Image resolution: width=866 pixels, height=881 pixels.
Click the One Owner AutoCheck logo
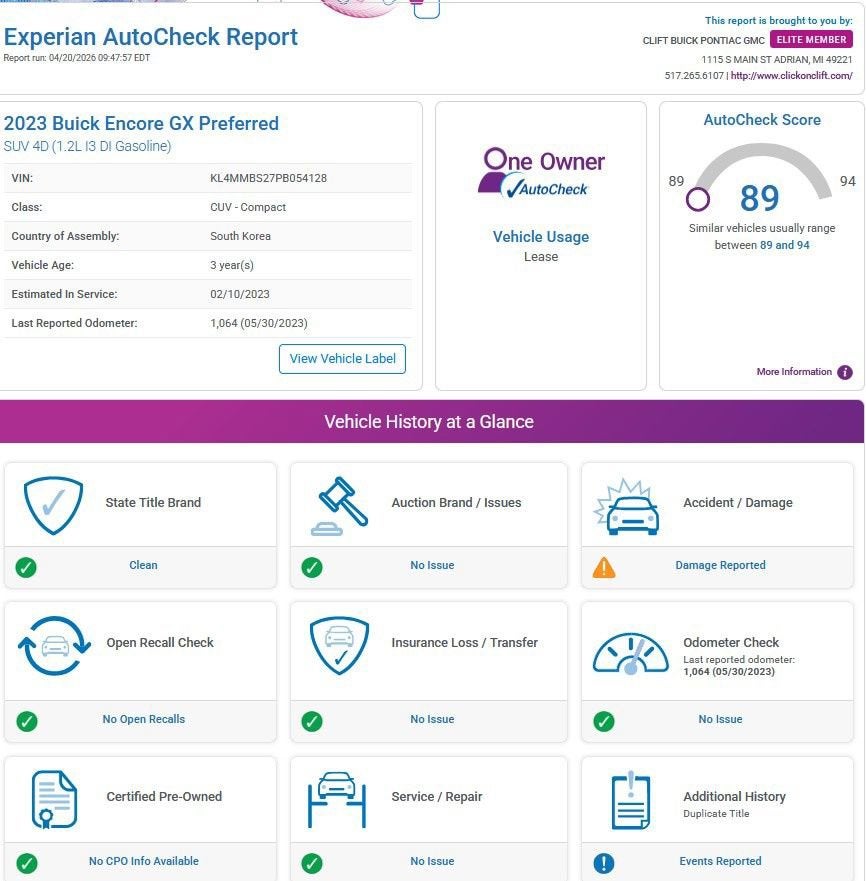point(541,172)
